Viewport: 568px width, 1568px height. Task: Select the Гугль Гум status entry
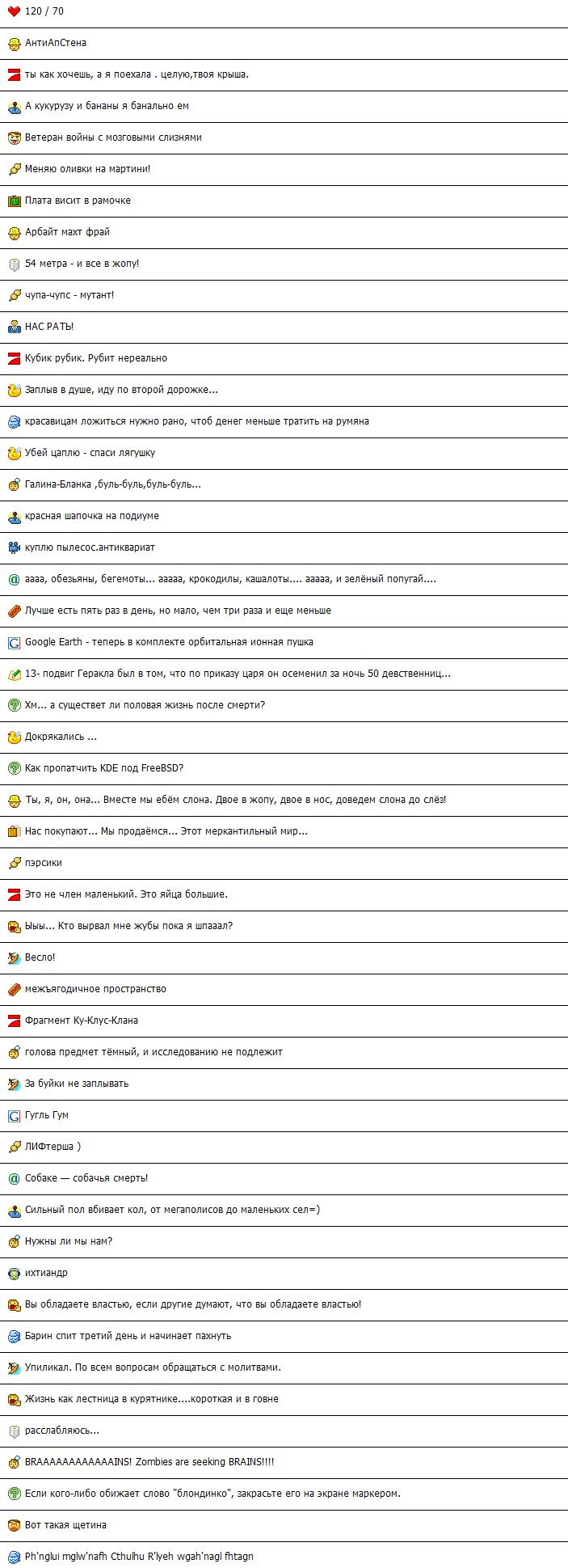click(284, 1115)
